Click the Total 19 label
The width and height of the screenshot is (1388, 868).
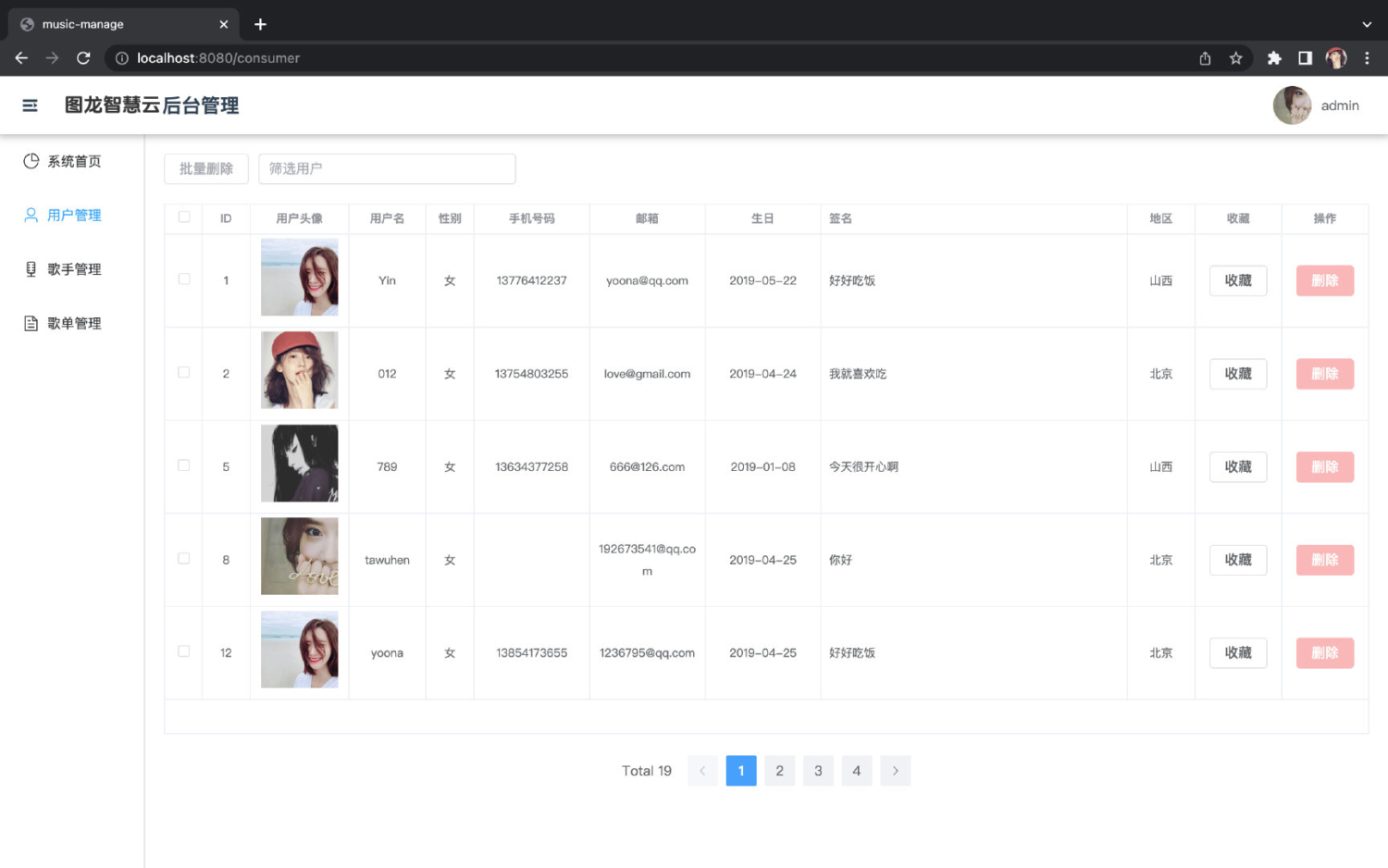tap(647, 771)
